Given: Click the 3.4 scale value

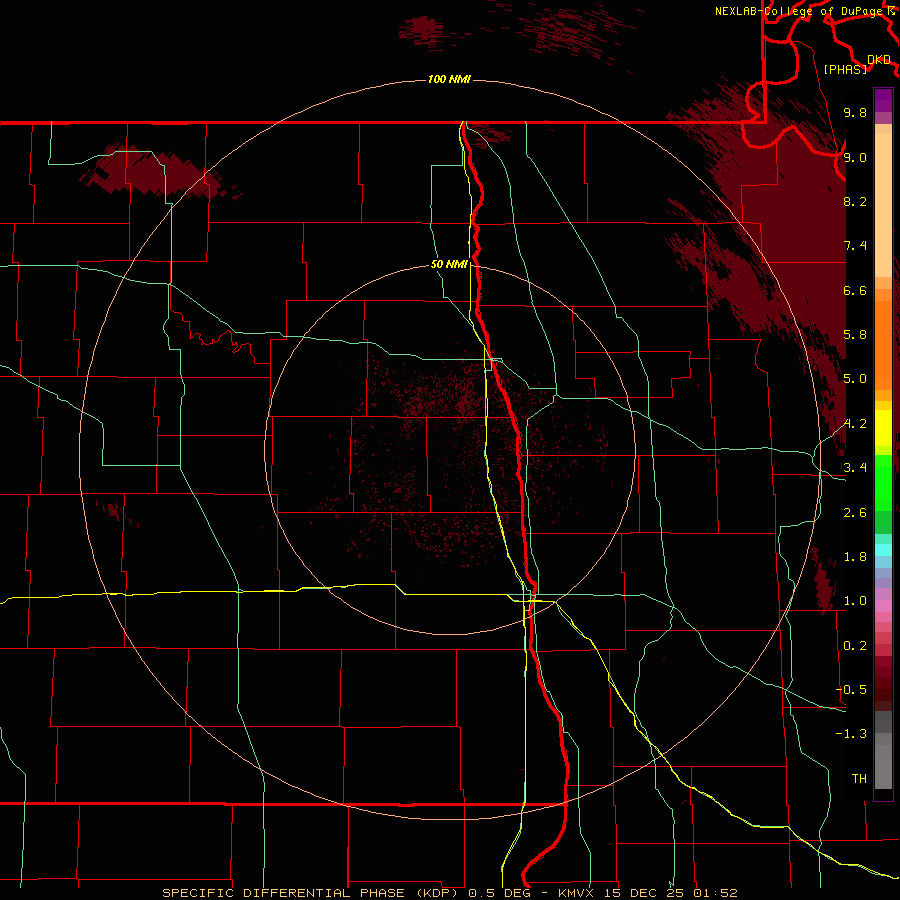Looking at the screenshot, I should coord(855,468).
